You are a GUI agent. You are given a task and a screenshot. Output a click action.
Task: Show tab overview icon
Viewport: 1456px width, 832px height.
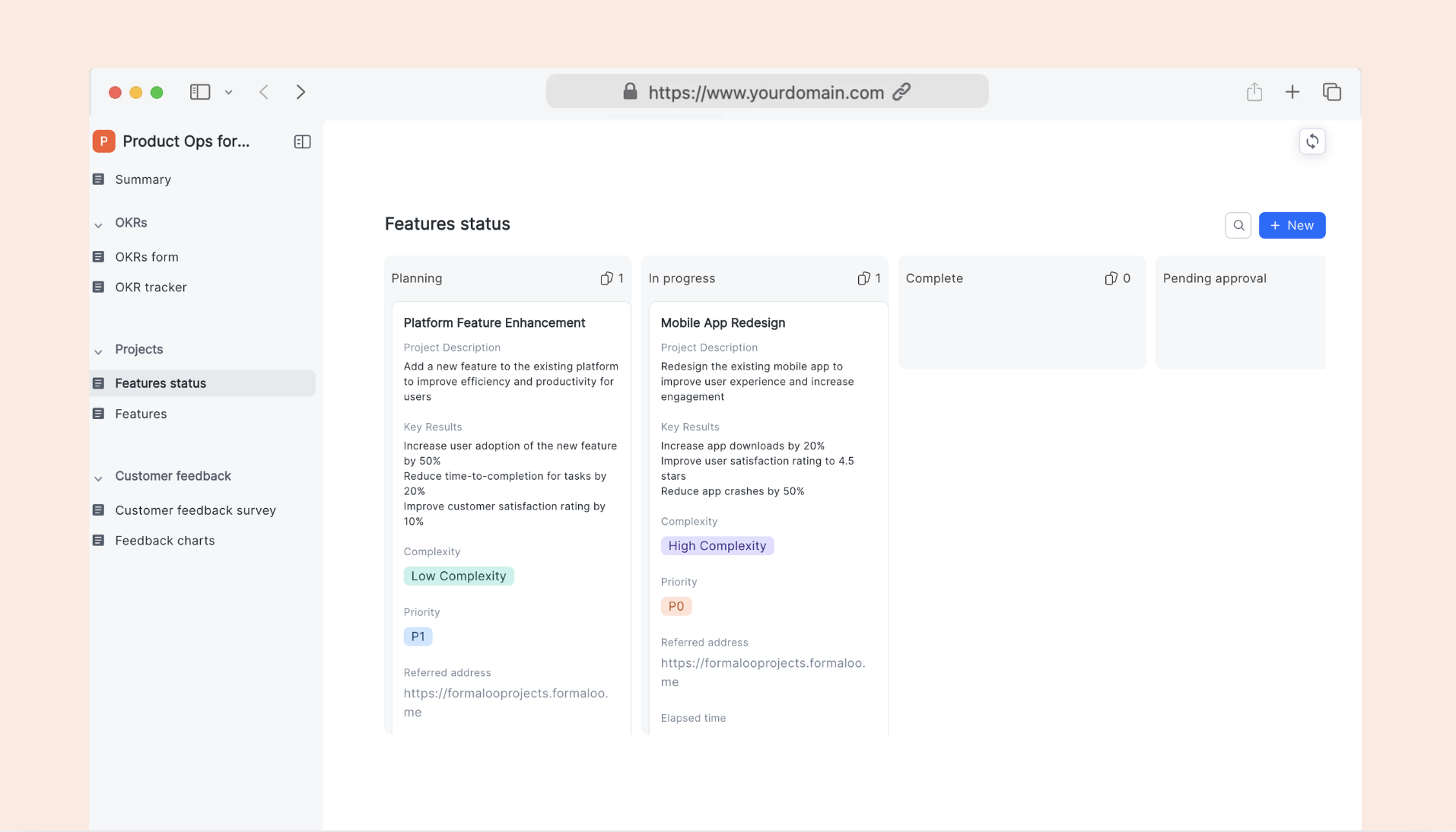[1332, 92]
